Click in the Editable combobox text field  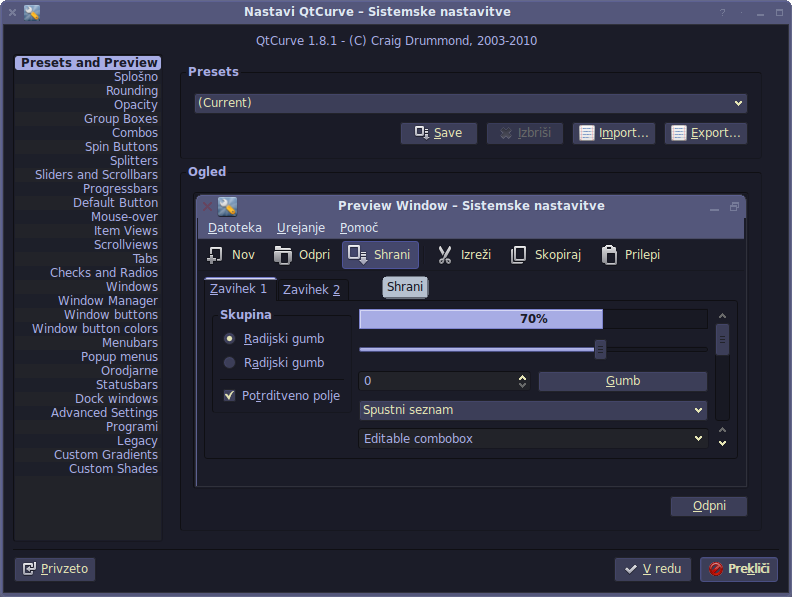click(x=525, y=438)
